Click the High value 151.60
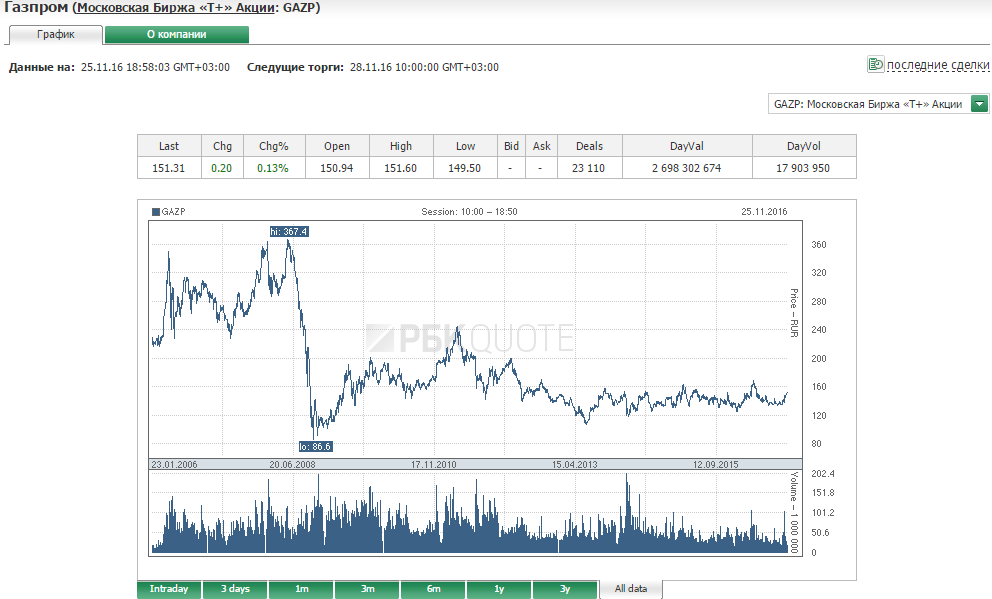The width and height of the screenshot is (992, 599). coord(400,168)
